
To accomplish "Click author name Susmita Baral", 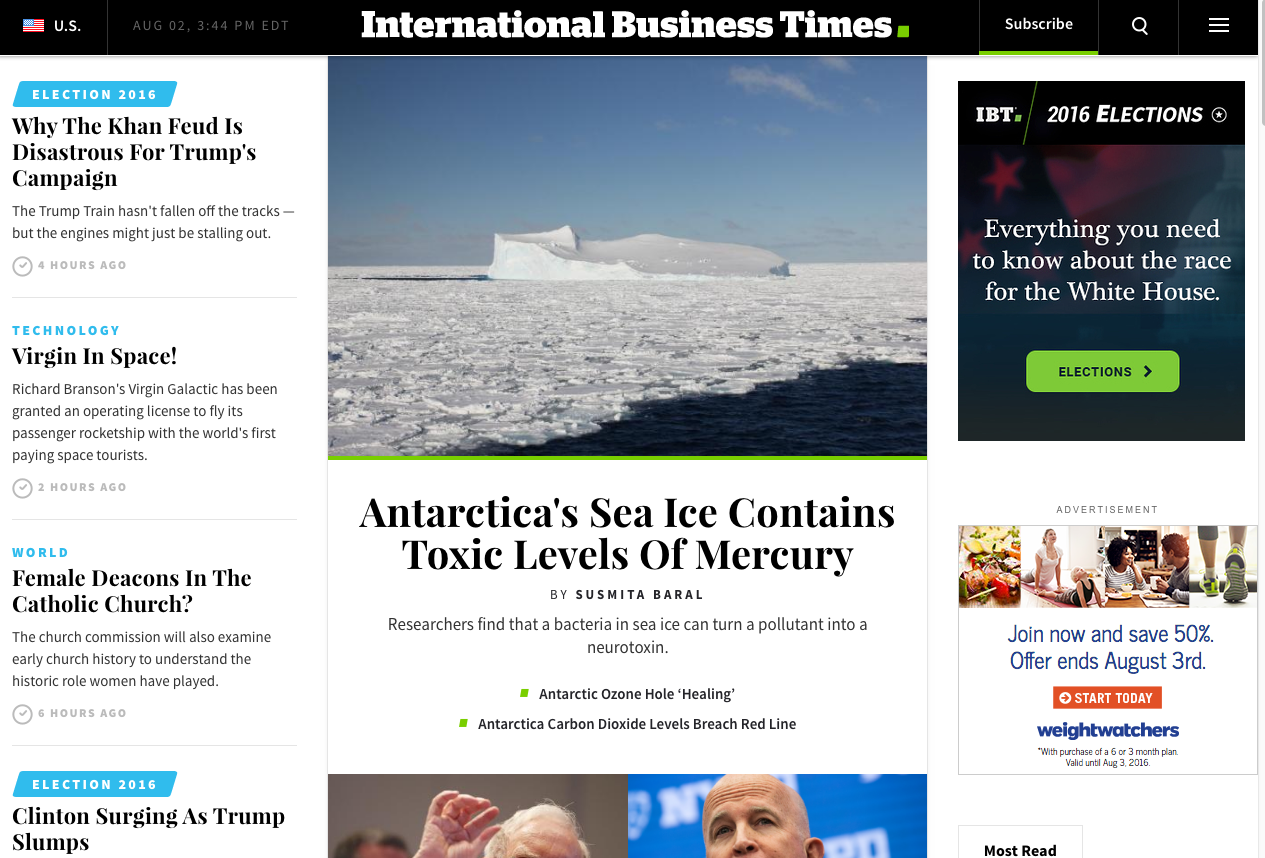I will click(640, 595).
